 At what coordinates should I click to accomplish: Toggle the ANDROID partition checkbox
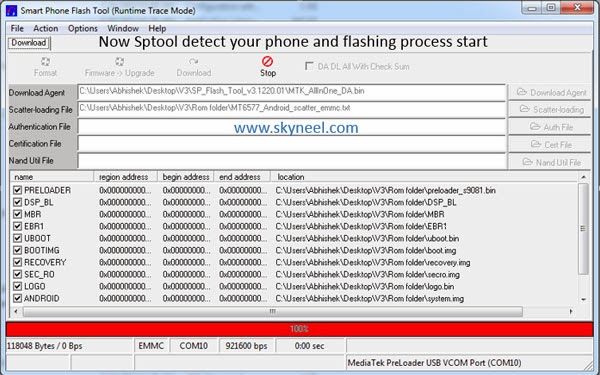pyautogui.click(x=17, y=298)
